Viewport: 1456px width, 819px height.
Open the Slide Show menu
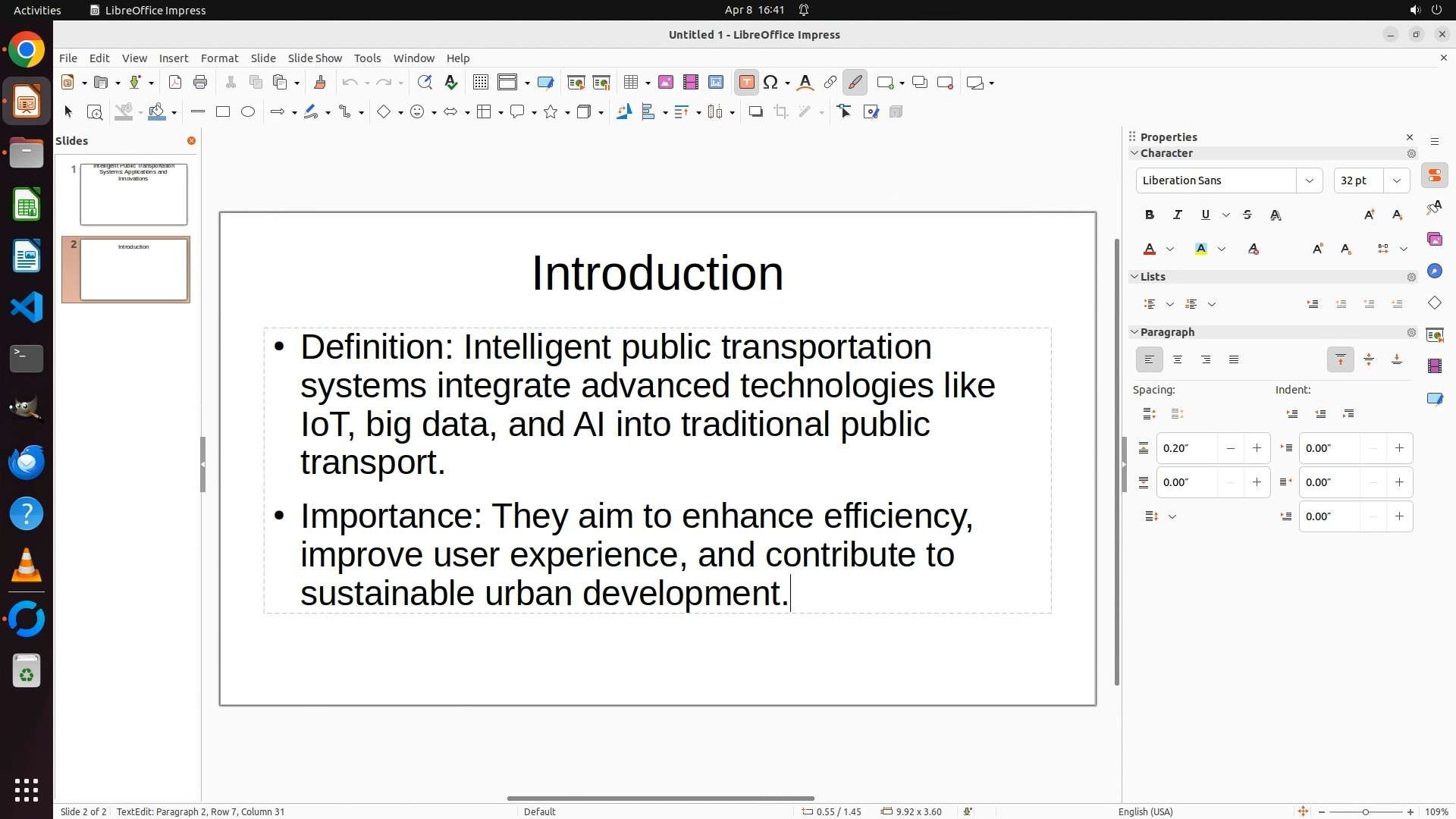click(x=315, y=58)
